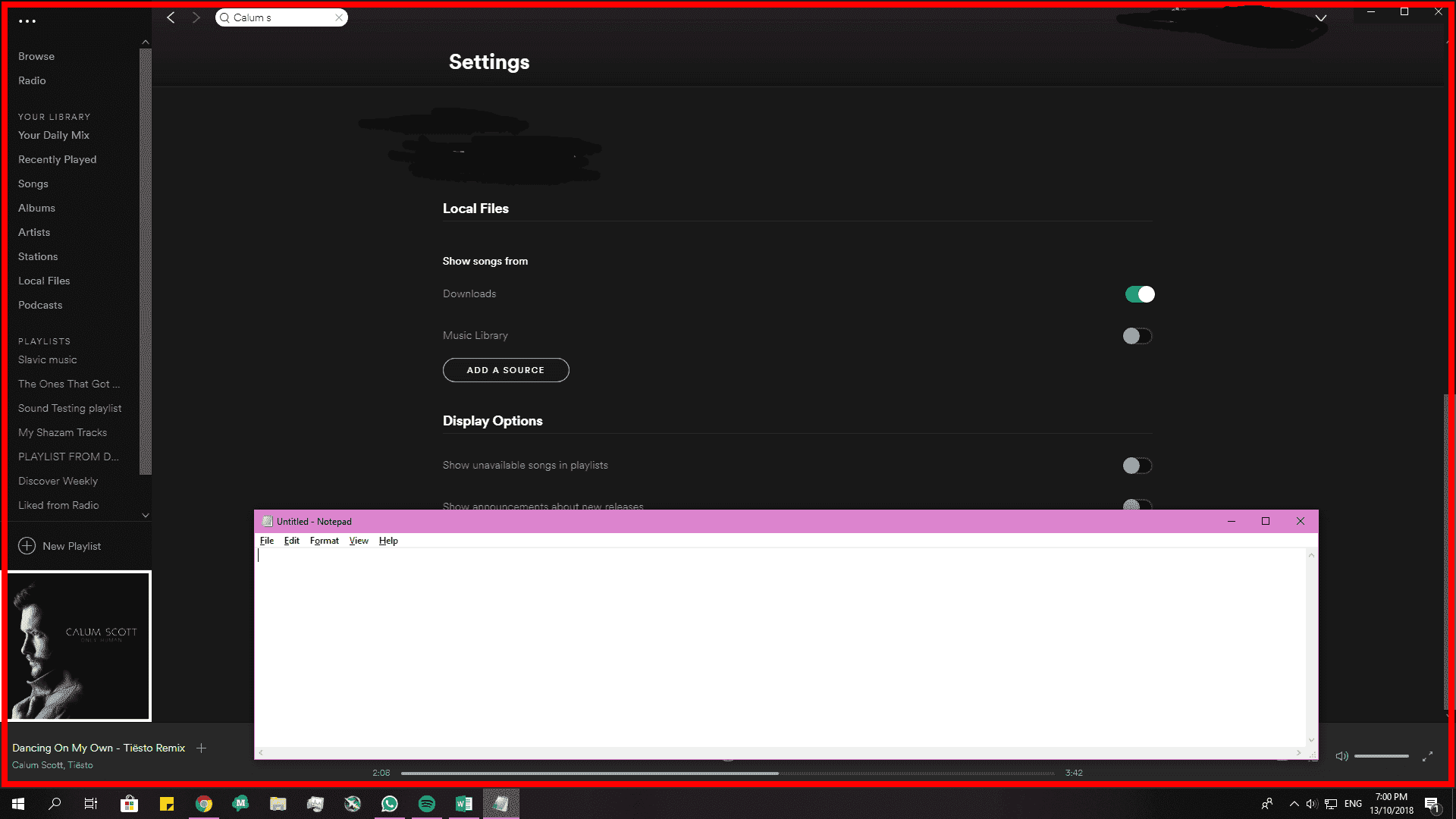Click the search magnifier icon in Spotify

point(224,17)
